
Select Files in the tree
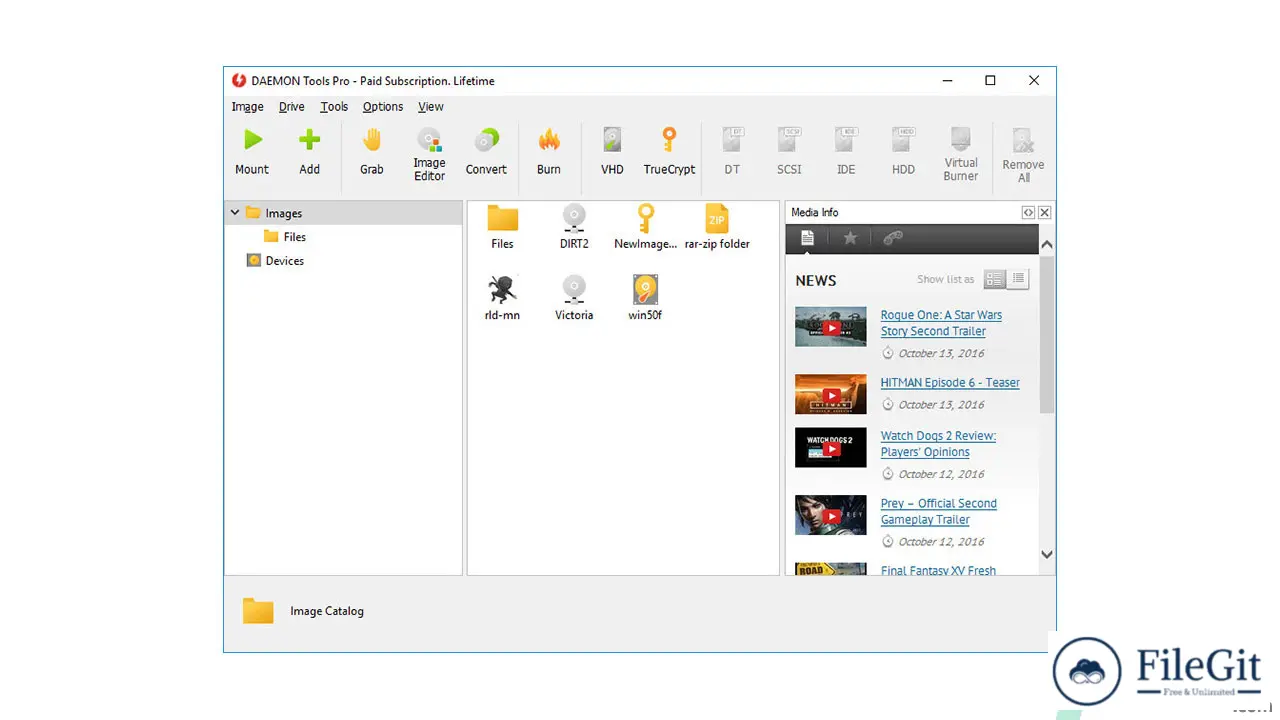click(284, 237)
